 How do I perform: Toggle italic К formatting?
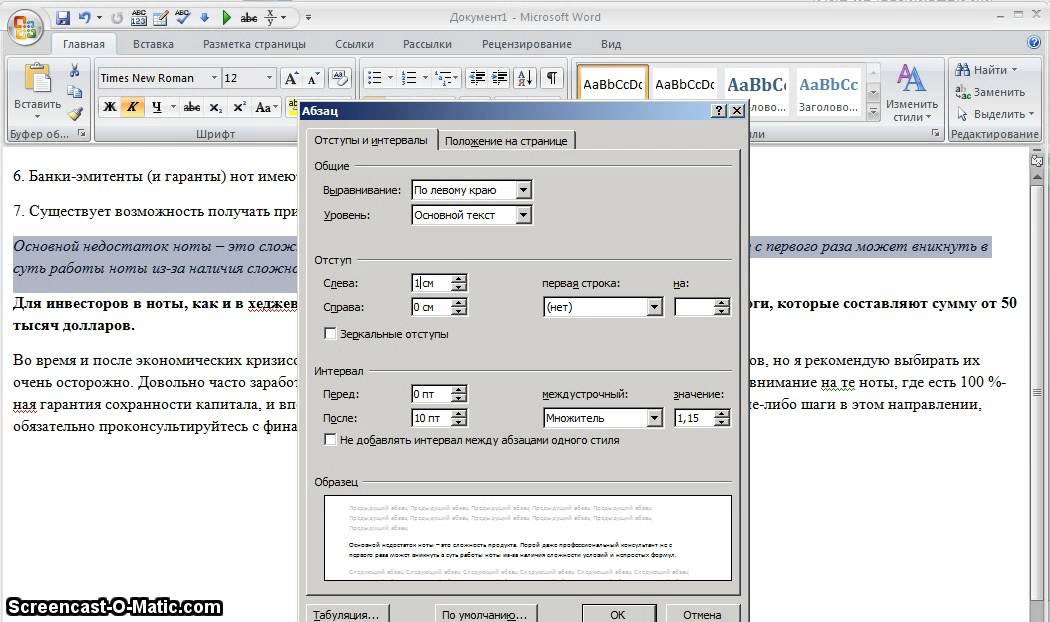[x=133, y=107]
